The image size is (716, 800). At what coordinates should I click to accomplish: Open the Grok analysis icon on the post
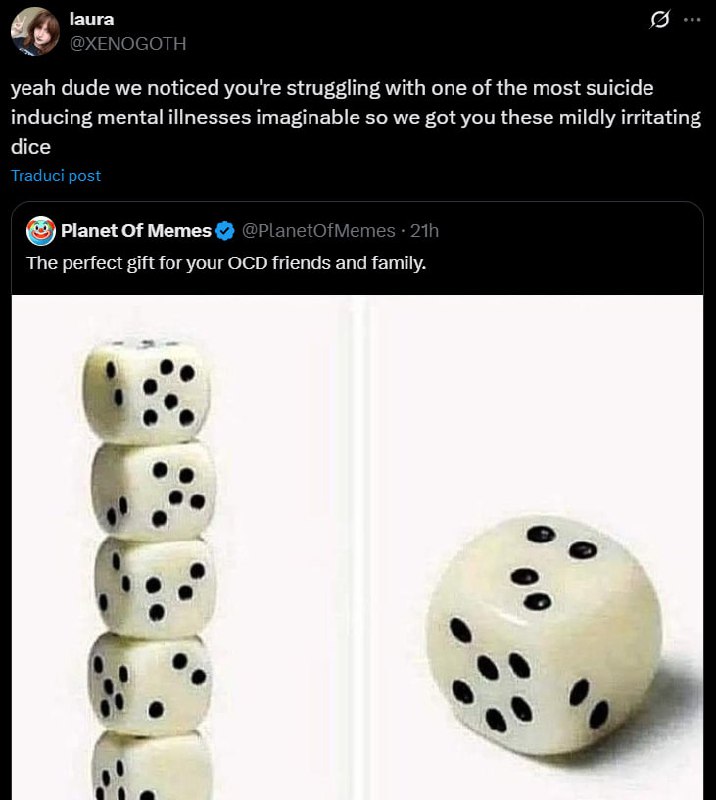[x=659, y=21]
